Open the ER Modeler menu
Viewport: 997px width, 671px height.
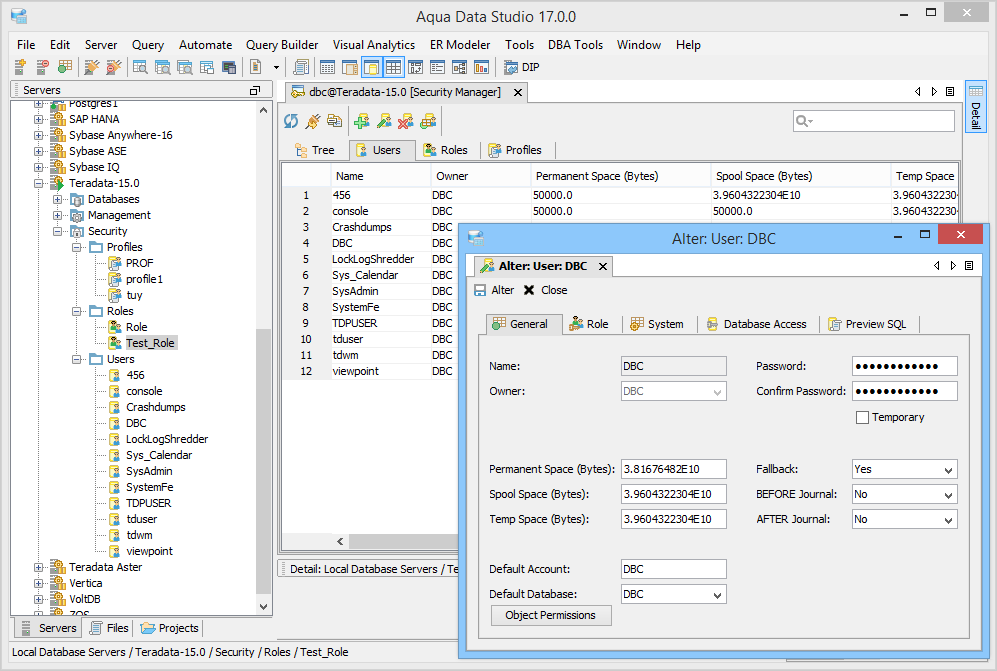460,45
